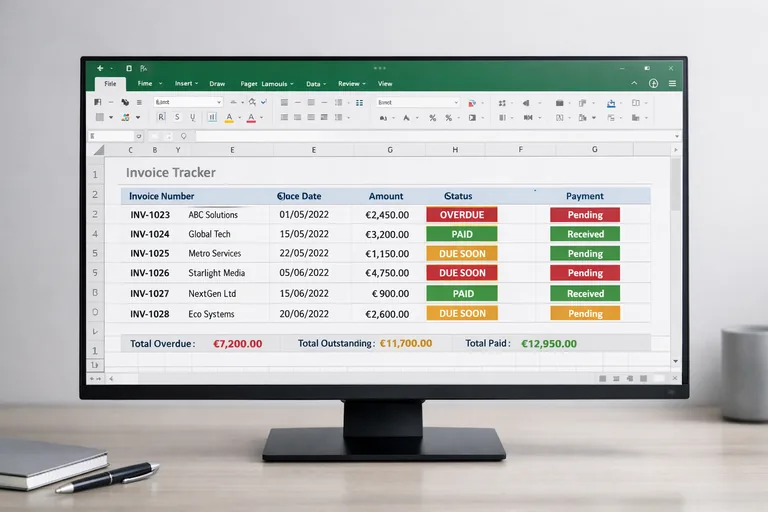Click the red Pending badge for Starlight Media
The height and width of the screenshot is (512, 768).
585,273
